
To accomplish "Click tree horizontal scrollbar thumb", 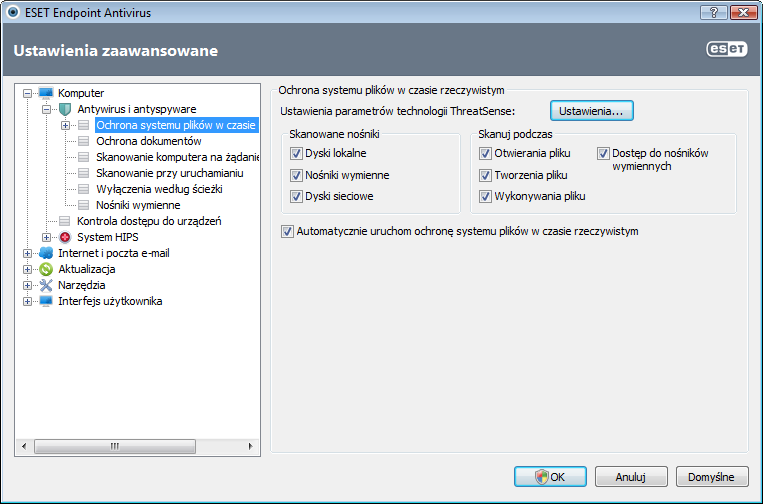I will point(115,446).
